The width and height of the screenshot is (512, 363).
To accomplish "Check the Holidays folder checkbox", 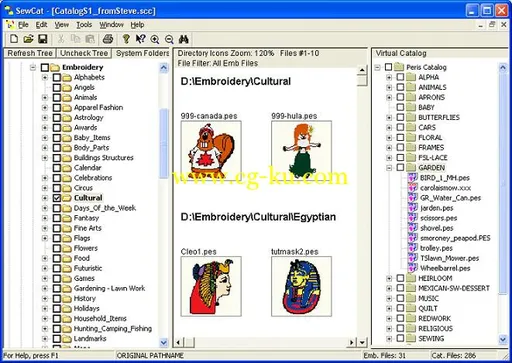I will click(57, 308).
